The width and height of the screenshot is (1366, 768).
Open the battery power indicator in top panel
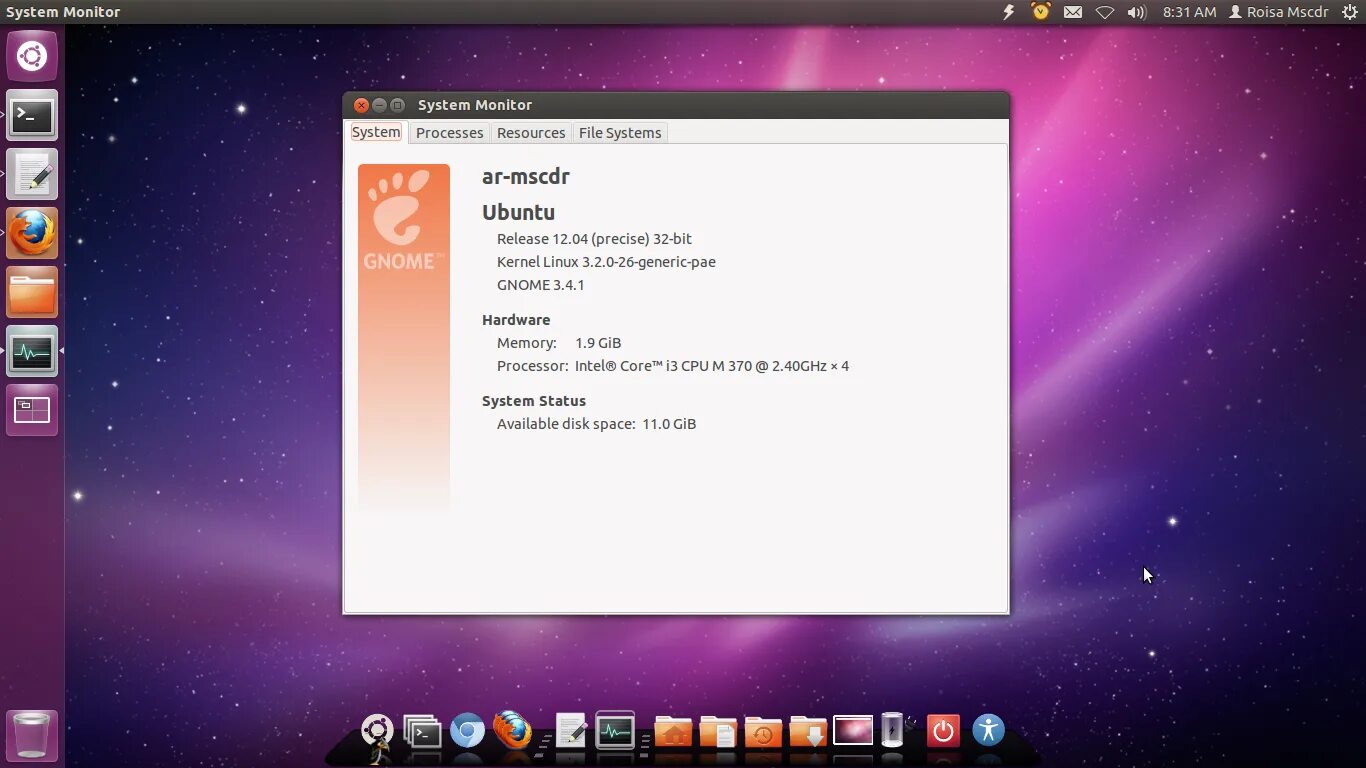coord(1009,12)
